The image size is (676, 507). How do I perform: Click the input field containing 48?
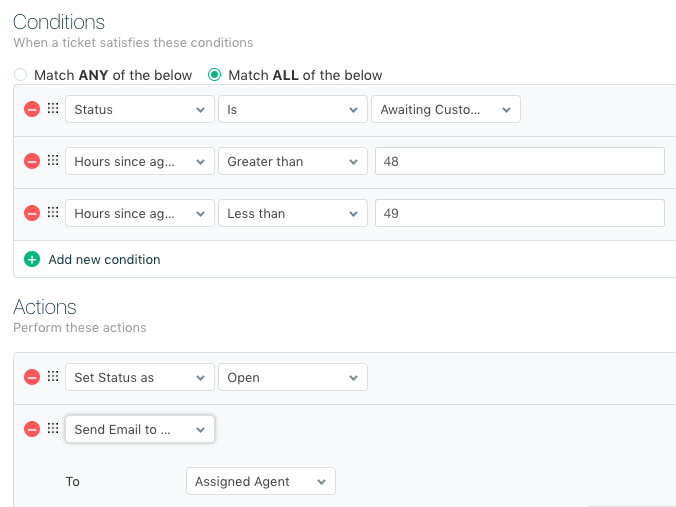519,161
